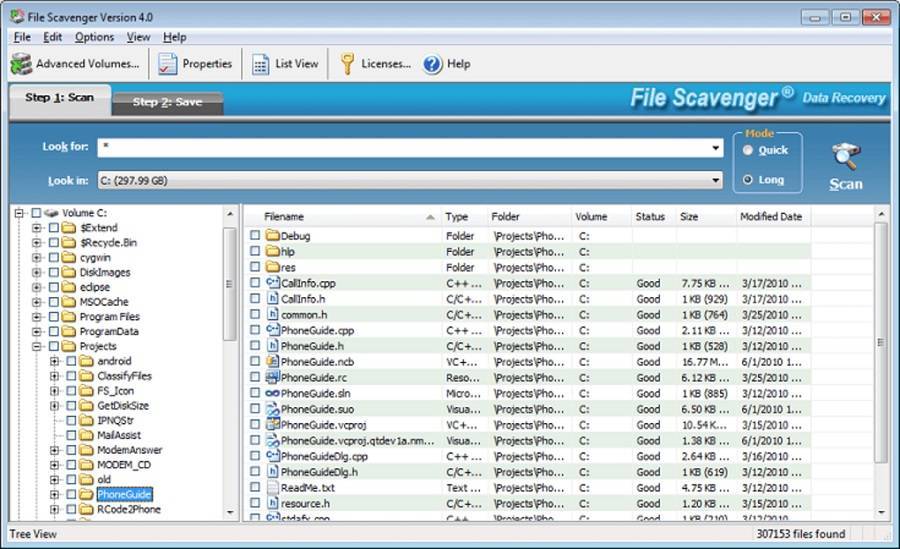This screenshot has height=549, width=900.
Task: Click inside the Look for text field
Action: [x=400, y=148]
